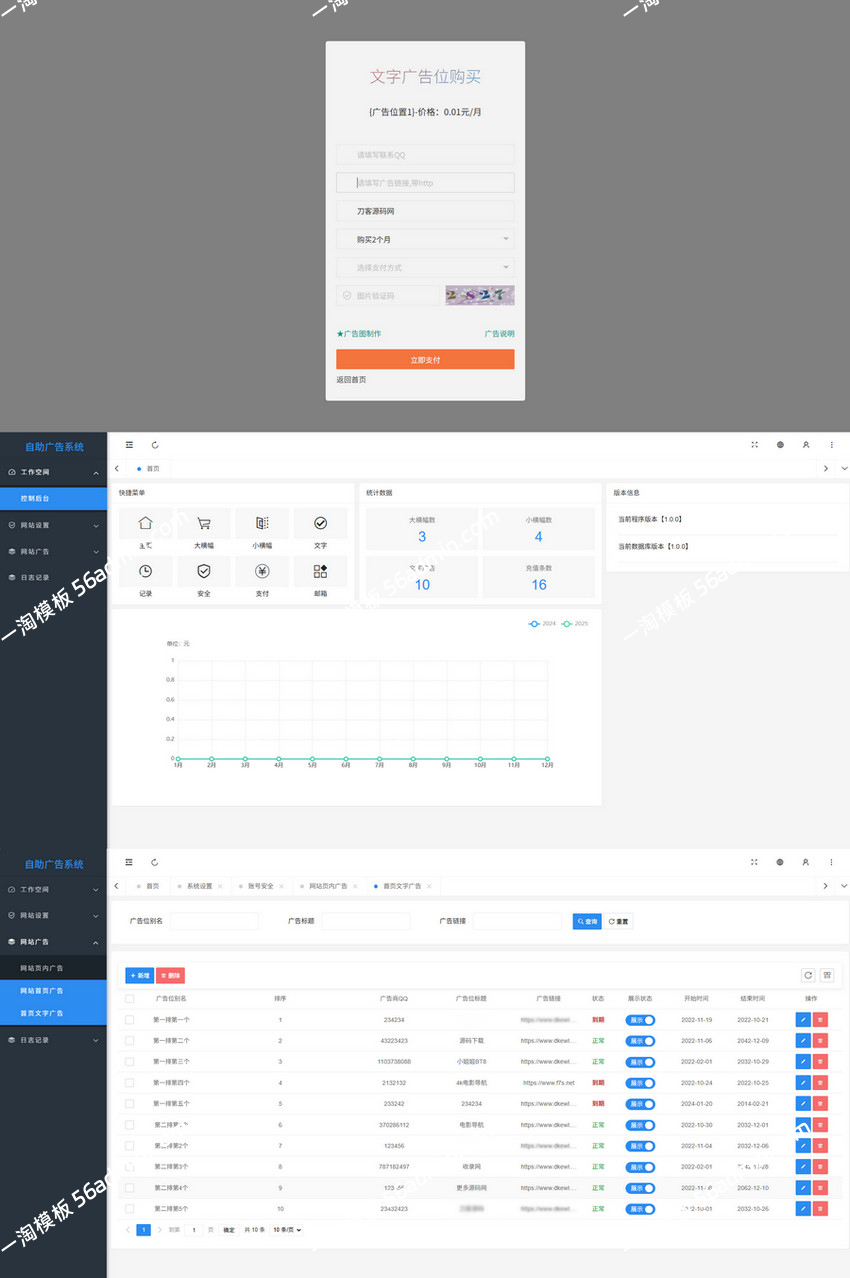
Task: Click 返回首页 link on purchase form
Action: 351,380
